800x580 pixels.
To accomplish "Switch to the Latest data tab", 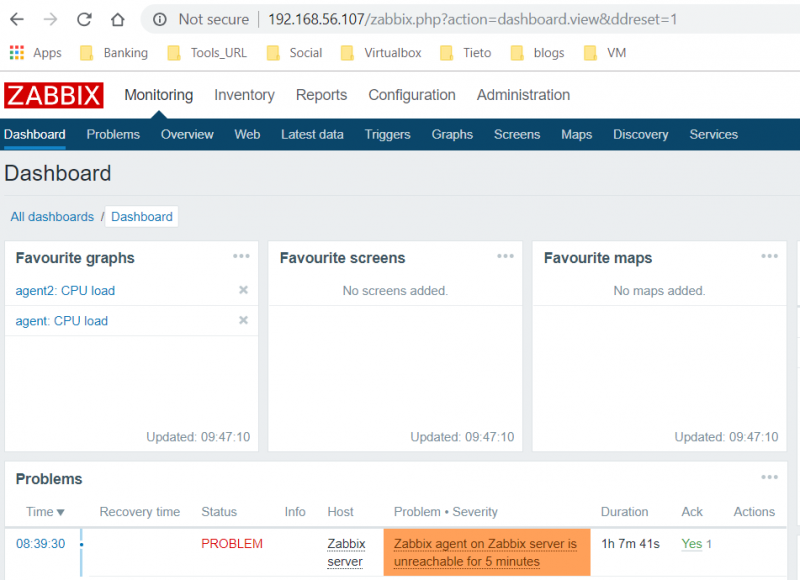I will (x=312, y=134).
